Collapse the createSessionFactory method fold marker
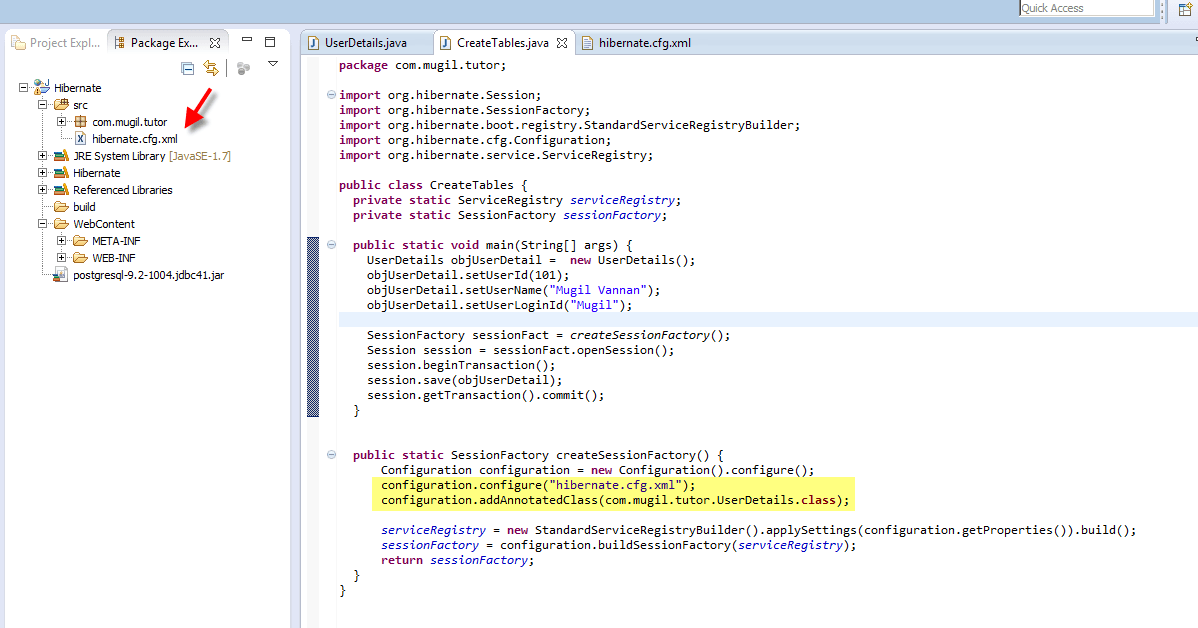This screenshot has width=1198, height=628. [330, 454]
